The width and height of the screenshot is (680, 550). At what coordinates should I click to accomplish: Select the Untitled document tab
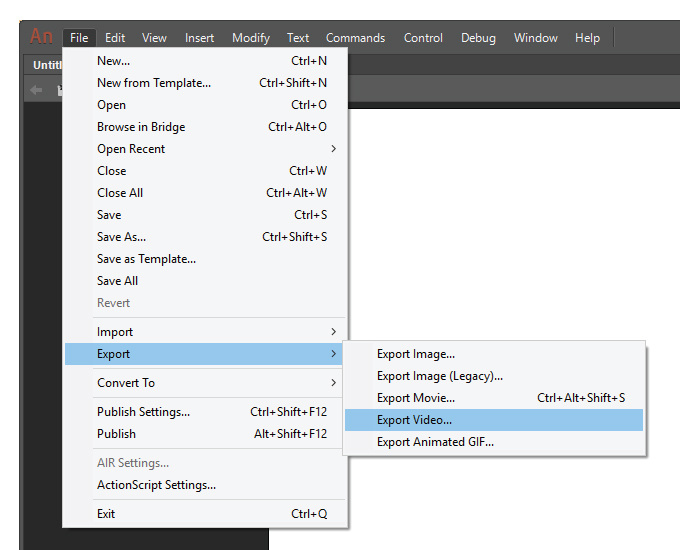44,64
